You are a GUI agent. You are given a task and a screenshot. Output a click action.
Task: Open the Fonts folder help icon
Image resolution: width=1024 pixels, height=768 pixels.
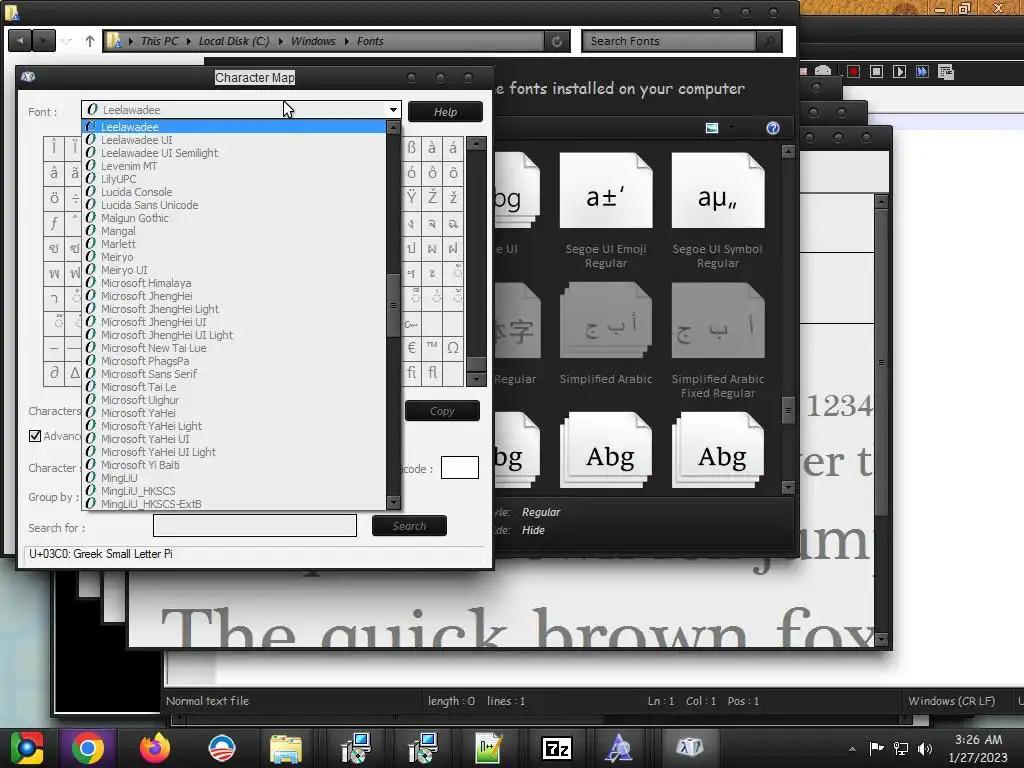(x=773, y=128)
